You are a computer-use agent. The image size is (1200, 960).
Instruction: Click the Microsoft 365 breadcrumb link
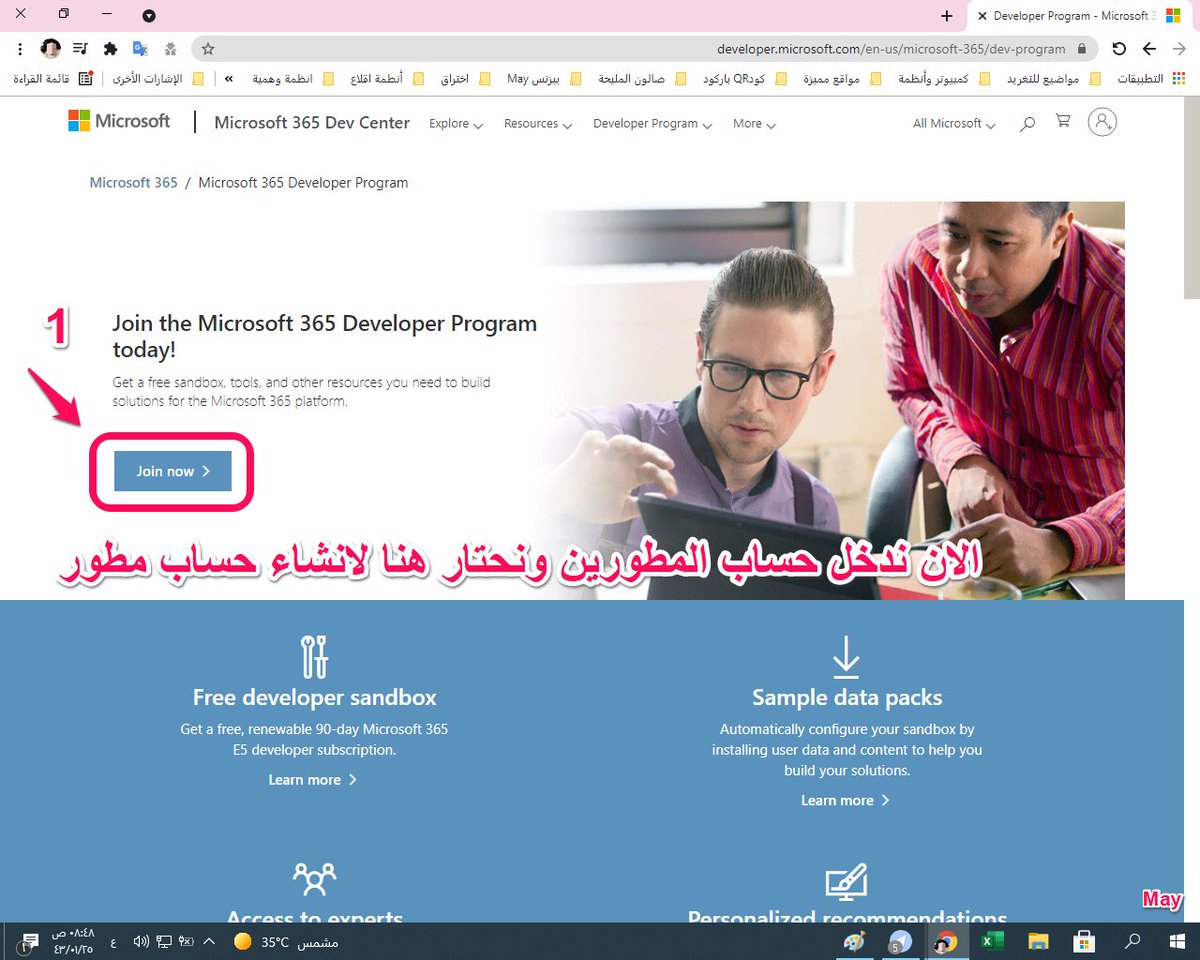point(133,183)
